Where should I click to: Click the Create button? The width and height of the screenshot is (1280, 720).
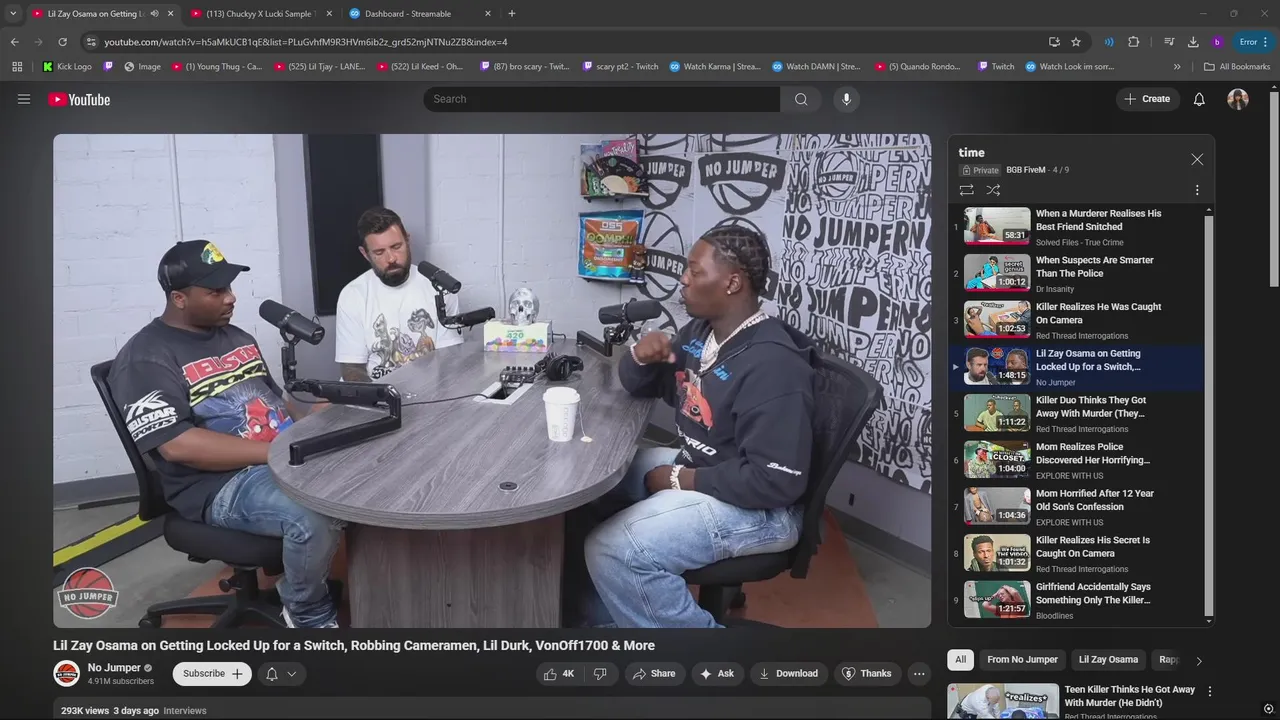pos(1146,99)
